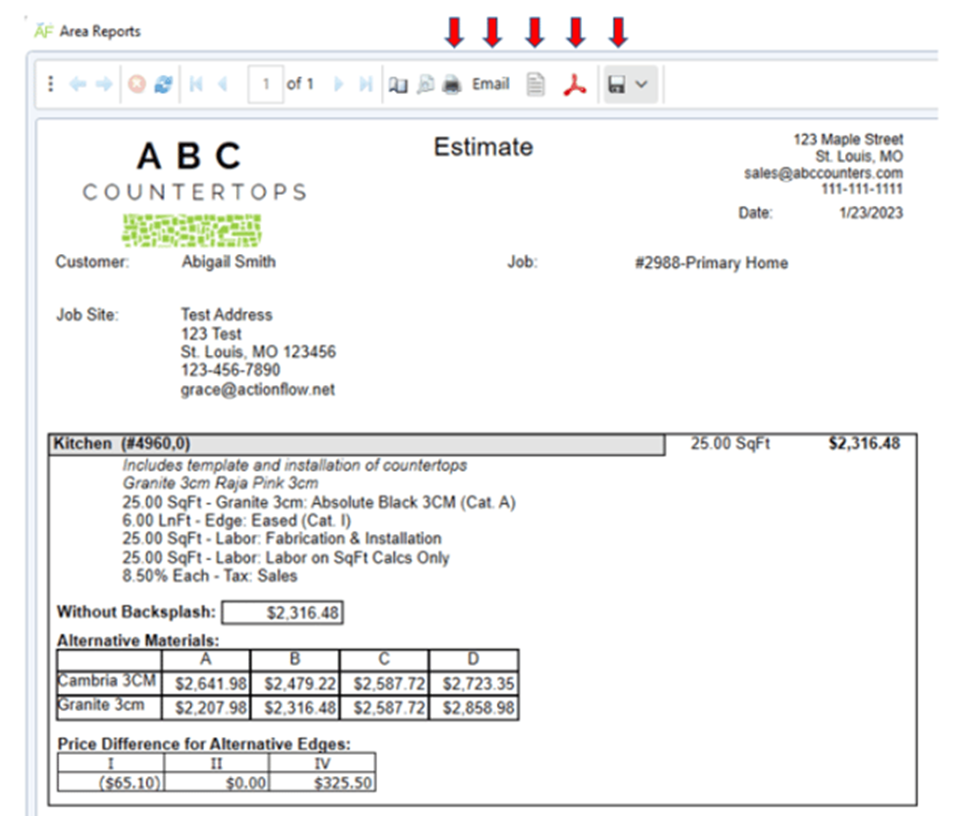The height and width of the screenshot is (816, 975).
Task: Click the Area Reports window title
Action: pyautogui.click(x=100, y=31)
